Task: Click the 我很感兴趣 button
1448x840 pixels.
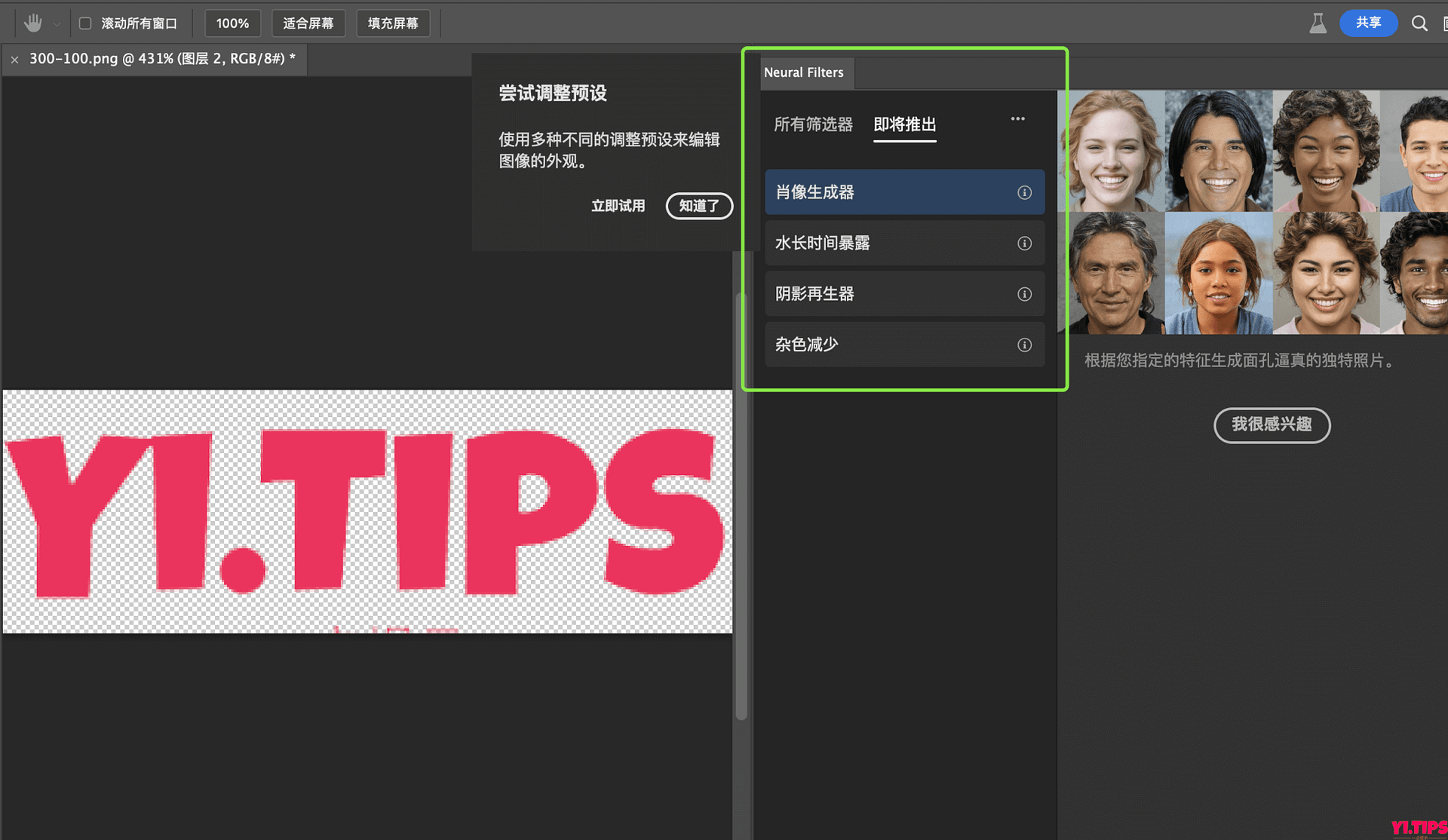Action: 1272,425
